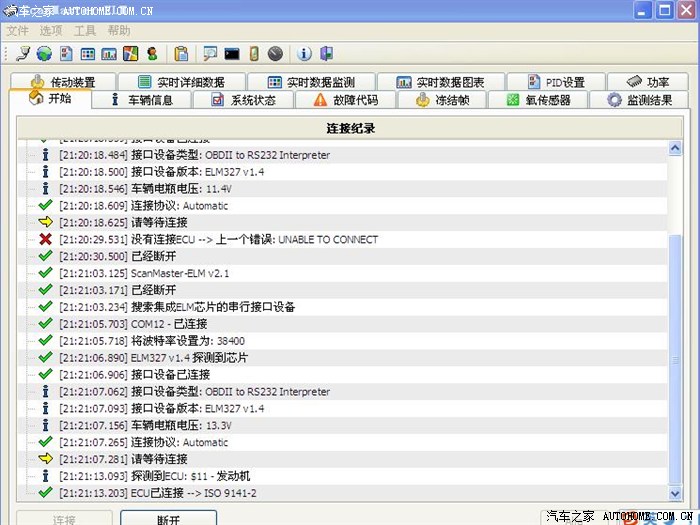The height and width of the screenshot is (525, 700).
Task: Click the clipboard icon in toolbar
Action: [181, 53]
